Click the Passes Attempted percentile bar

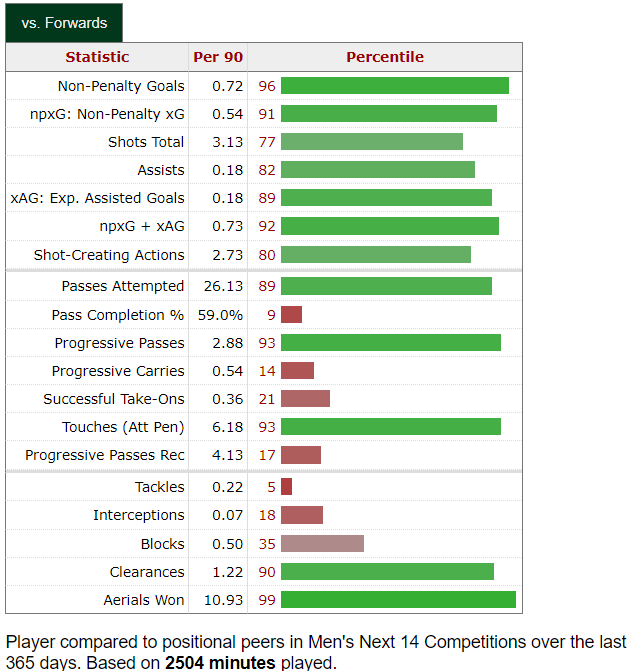click(x=386, y=286)
